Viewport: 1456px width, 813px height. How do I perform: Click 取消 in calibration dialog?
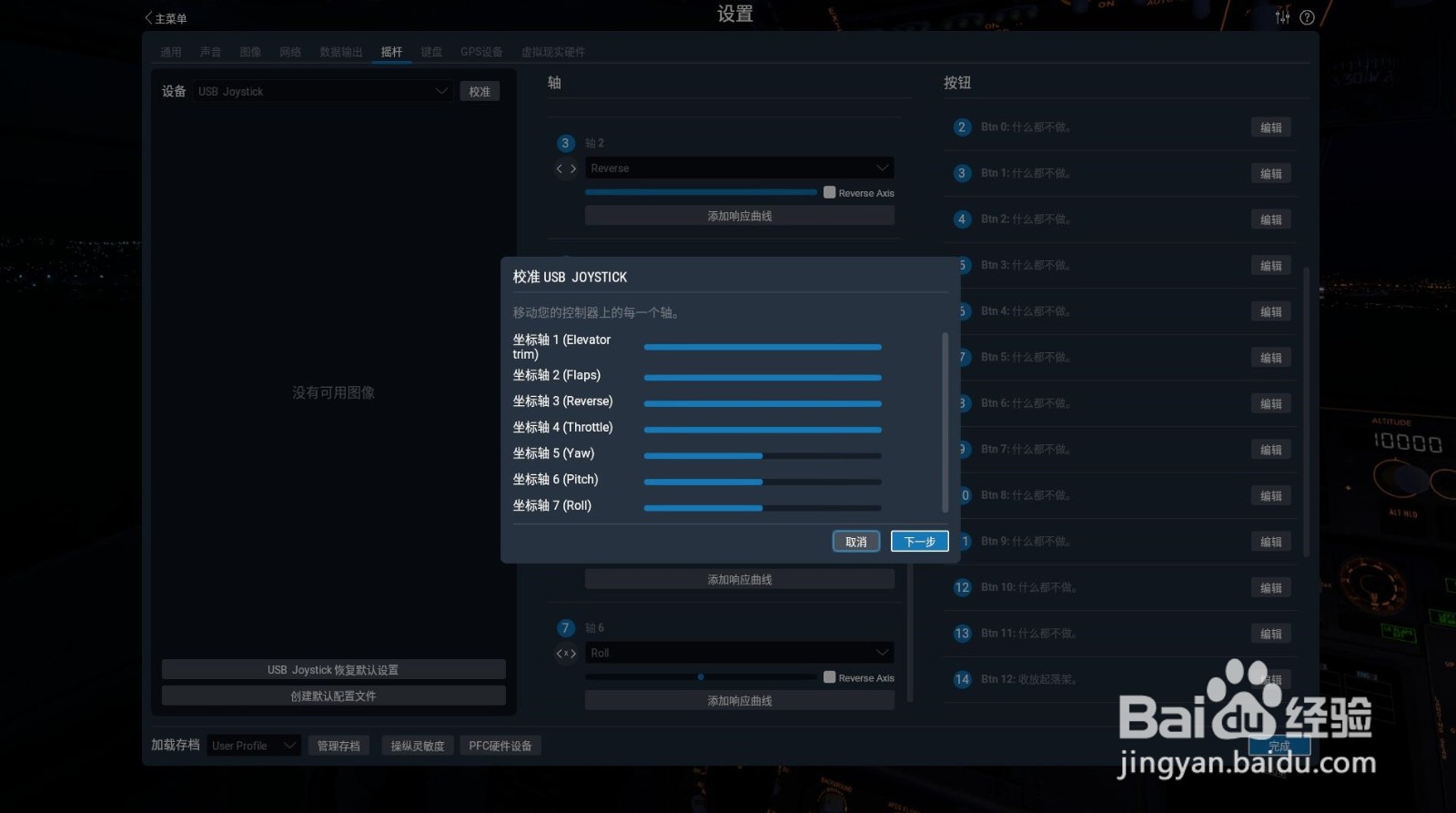855,542
